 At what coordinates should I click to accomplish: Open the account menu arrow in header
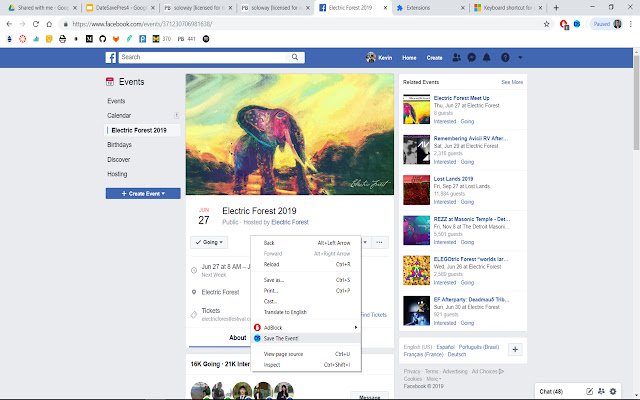[520, 58]
